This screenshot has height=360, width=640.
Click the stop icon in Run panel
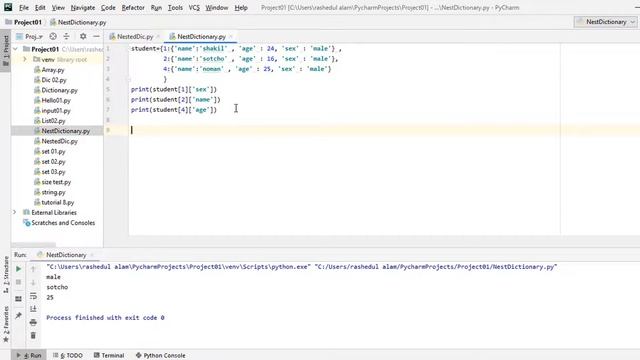coord(18,282)
